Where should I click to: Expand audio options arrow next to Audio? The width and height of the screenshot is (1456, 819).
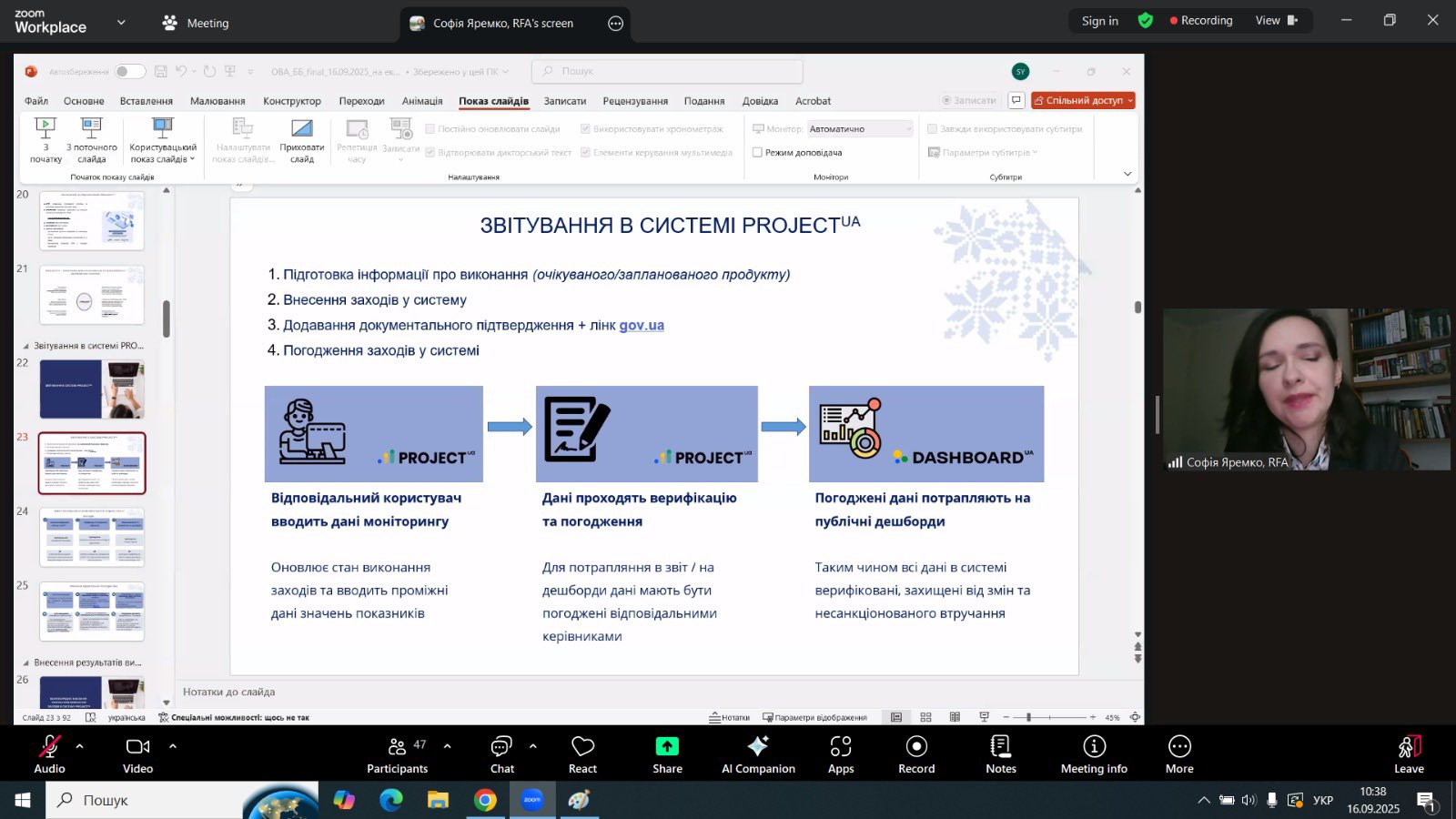click(79, 746)
